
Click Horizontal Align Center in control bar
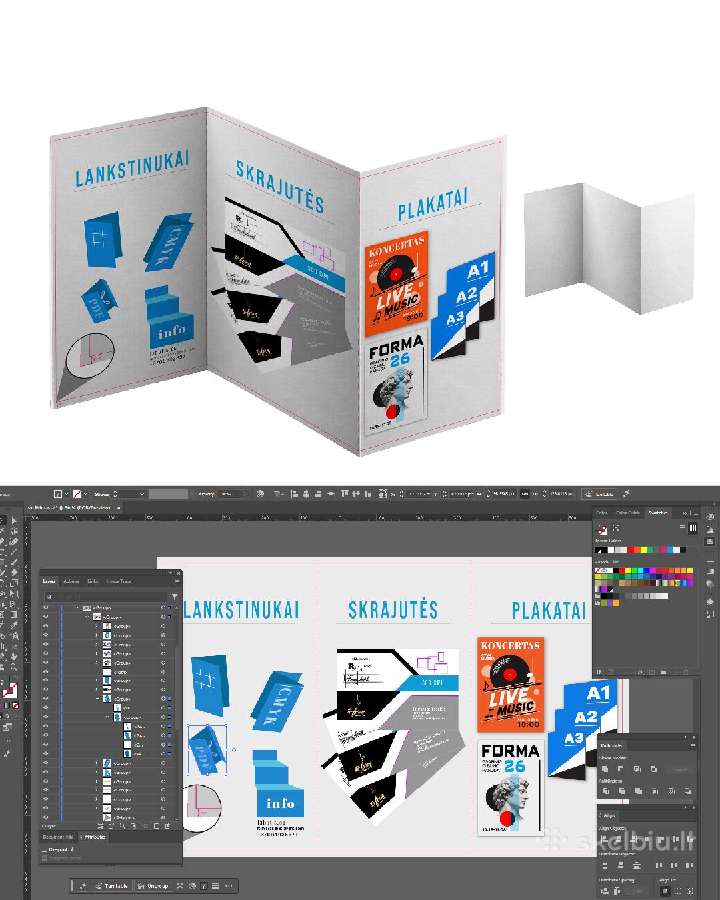click(x=306, y=494)
